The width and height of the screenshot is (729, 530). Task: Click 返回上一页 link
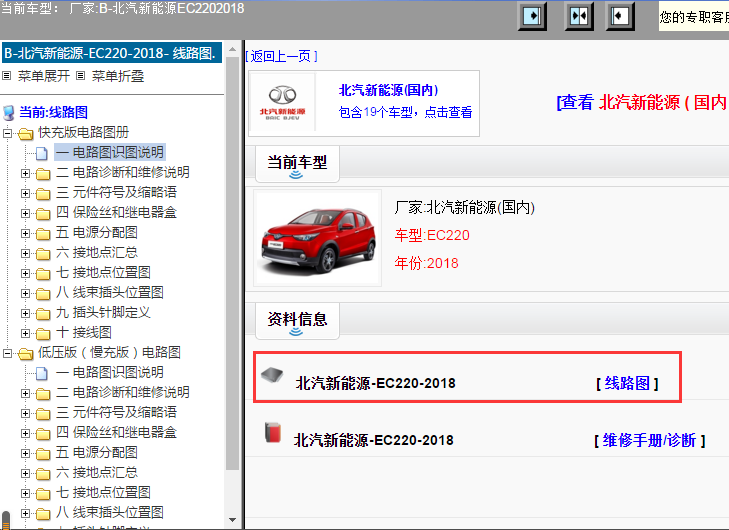(x=281, y=56)
